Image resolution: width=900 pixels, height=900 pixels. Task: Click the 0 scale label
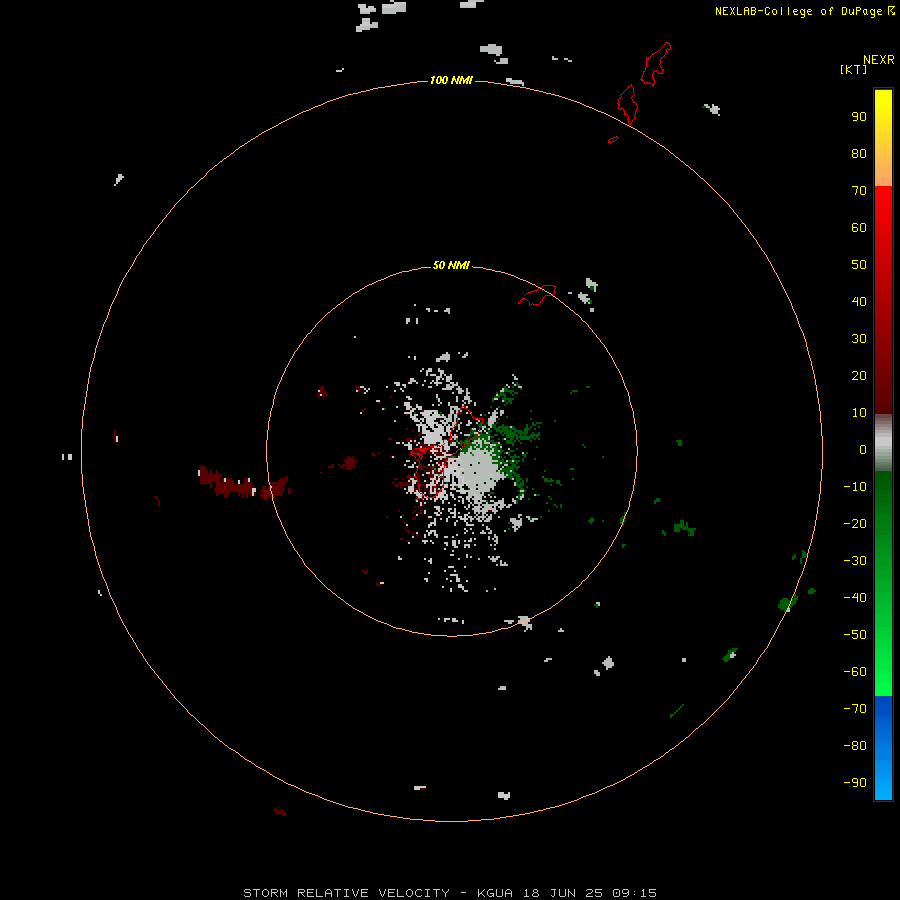point(863,449)
